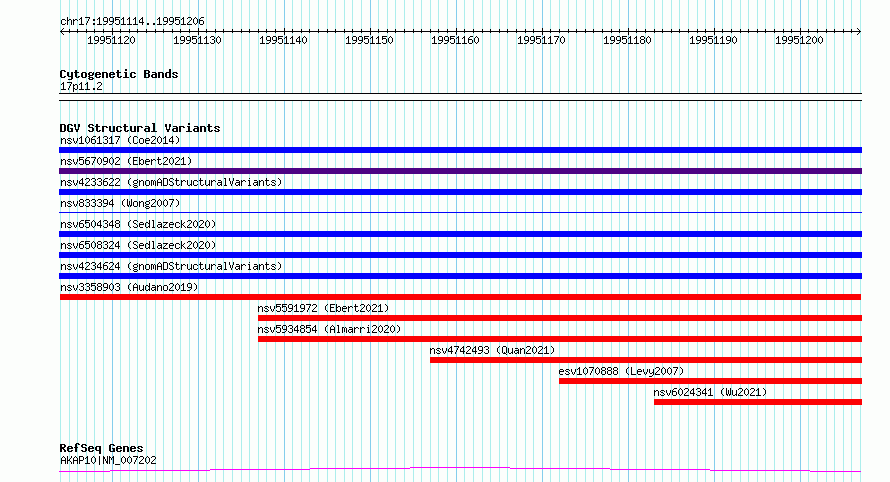Screen dimensions: 890x482
Task: Click the red nsv3358903 (Audano2019) bar
Action: 460,297
